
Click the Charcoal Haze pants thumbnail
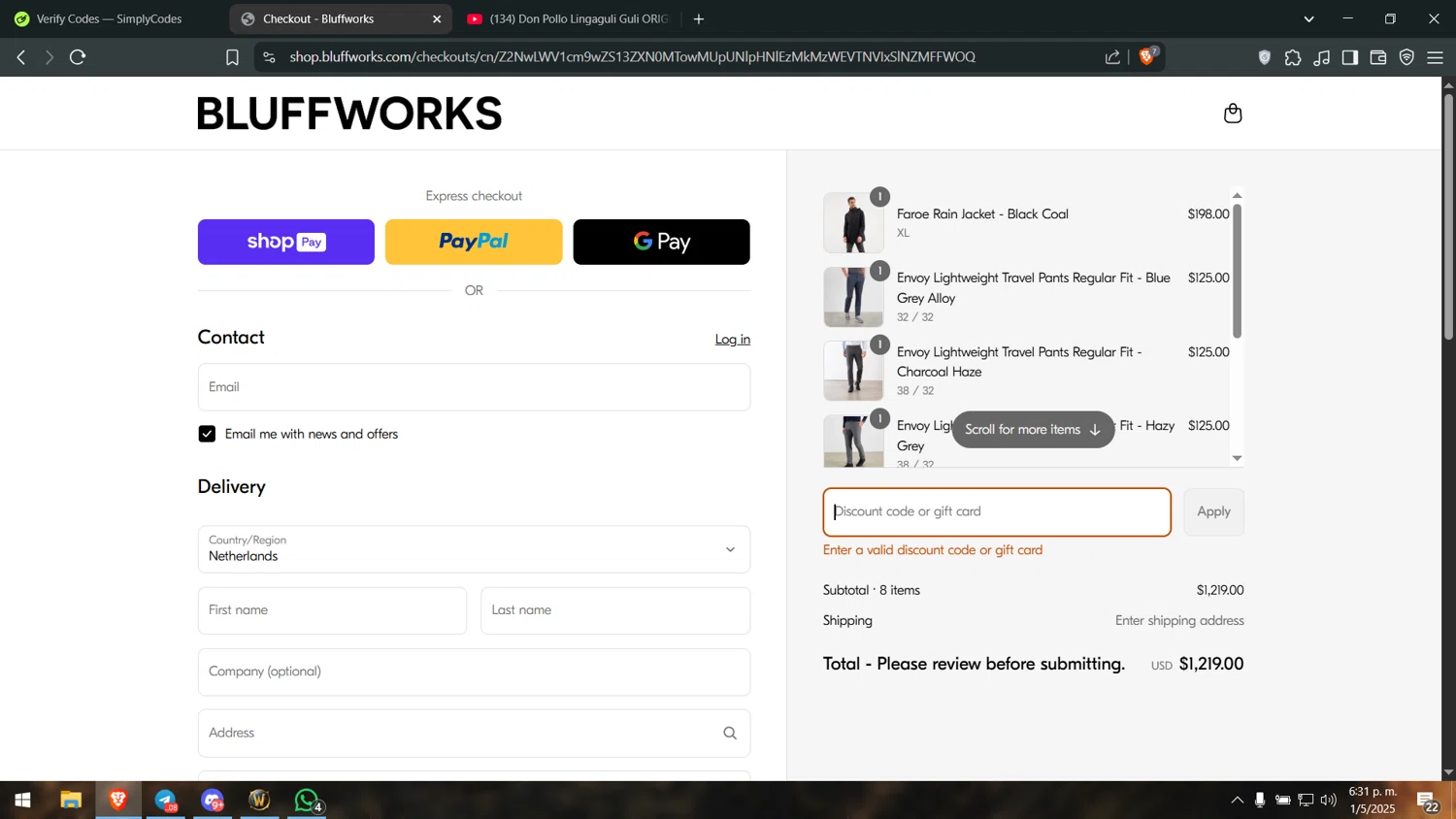click(x=853, y=371)
